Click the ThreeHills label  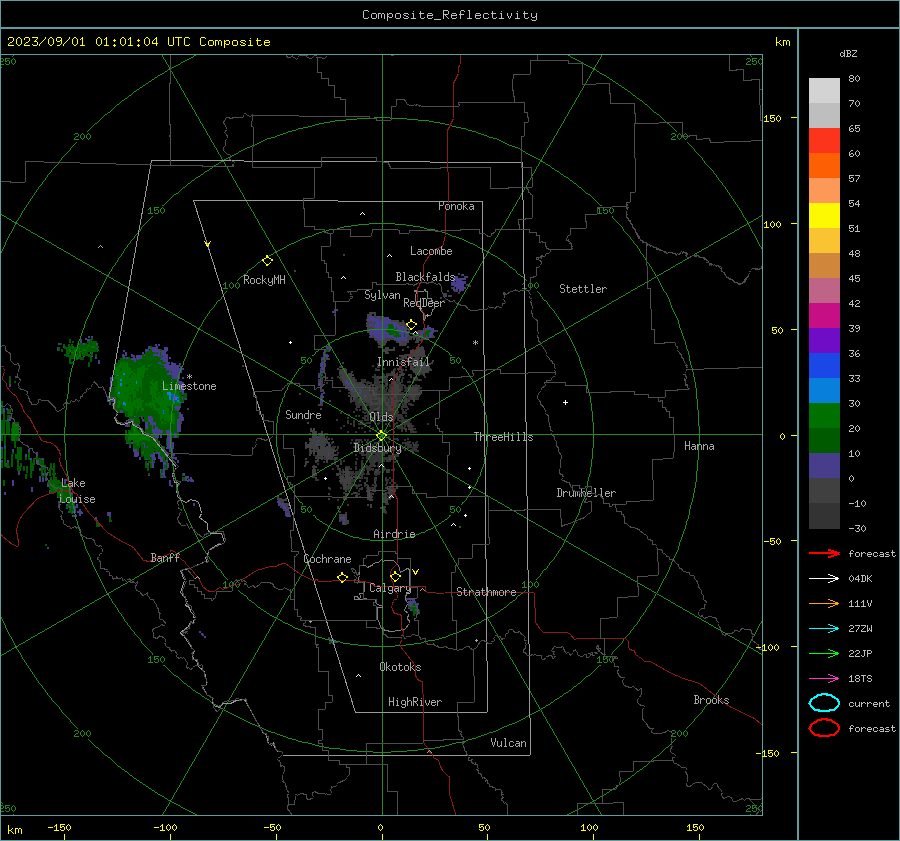(x=503, y=437)
